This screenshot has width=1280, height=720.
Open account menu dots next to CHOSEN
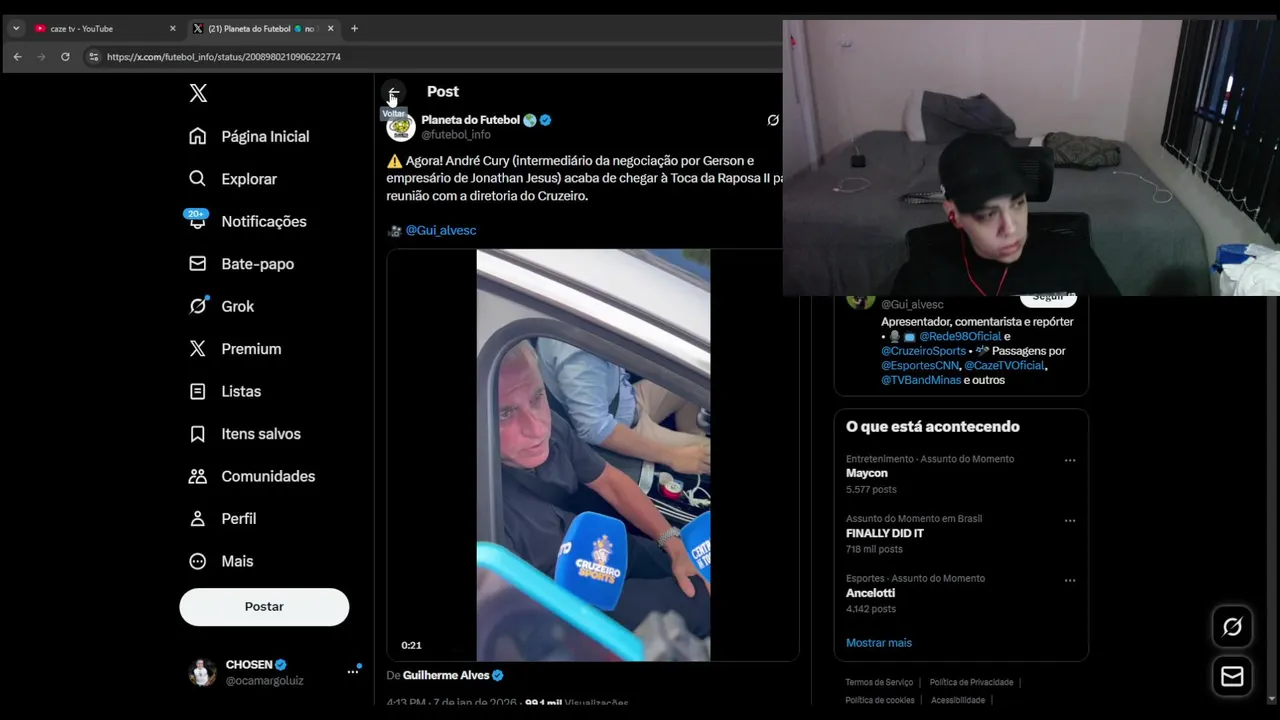click(352, 672)
